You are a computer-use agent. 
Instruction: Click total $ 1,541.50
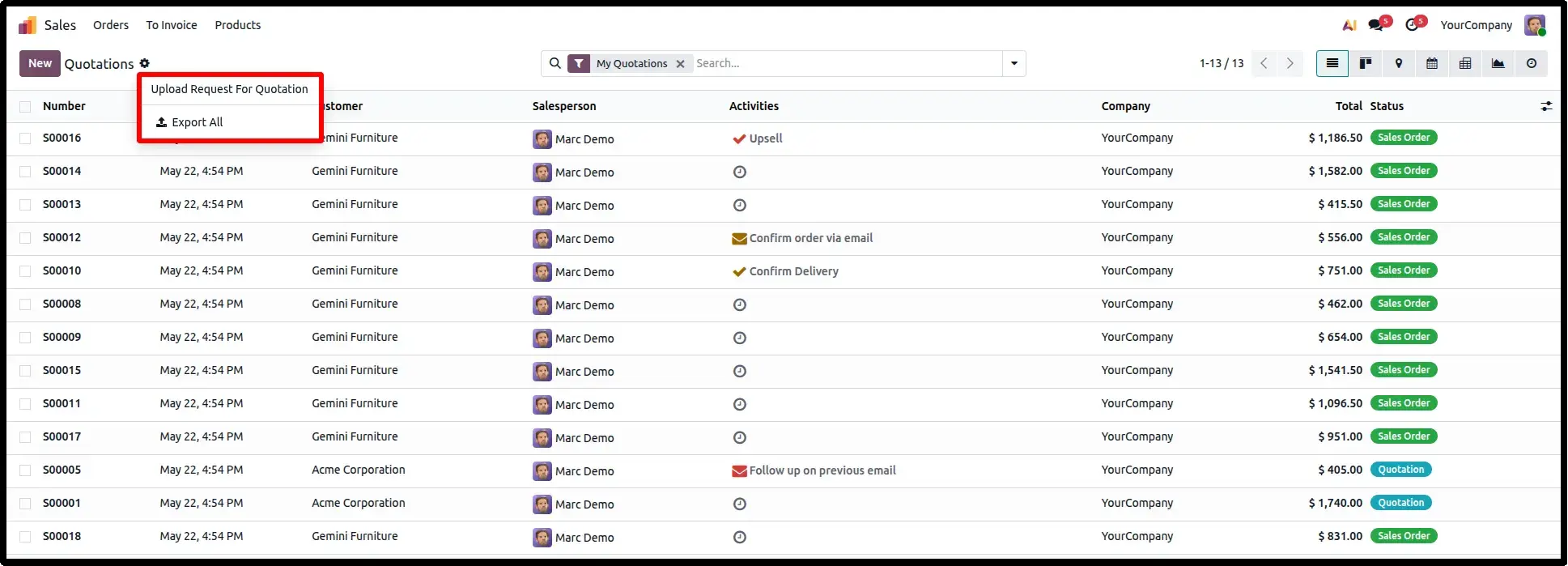[1336, 370]
